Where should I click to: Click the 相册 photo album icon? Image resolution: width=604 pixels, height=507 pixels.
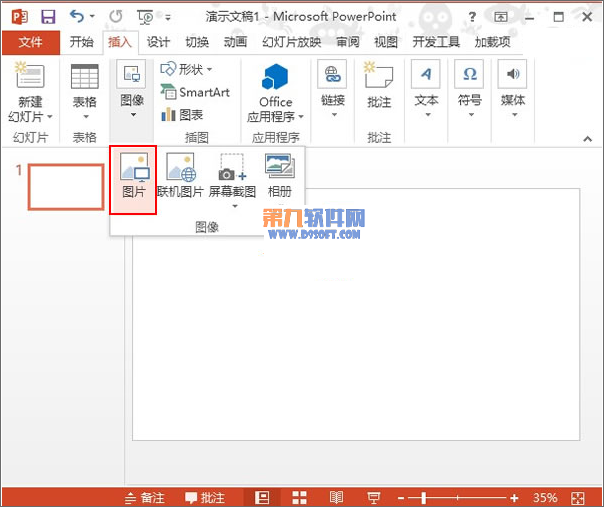tap(279, 177)
